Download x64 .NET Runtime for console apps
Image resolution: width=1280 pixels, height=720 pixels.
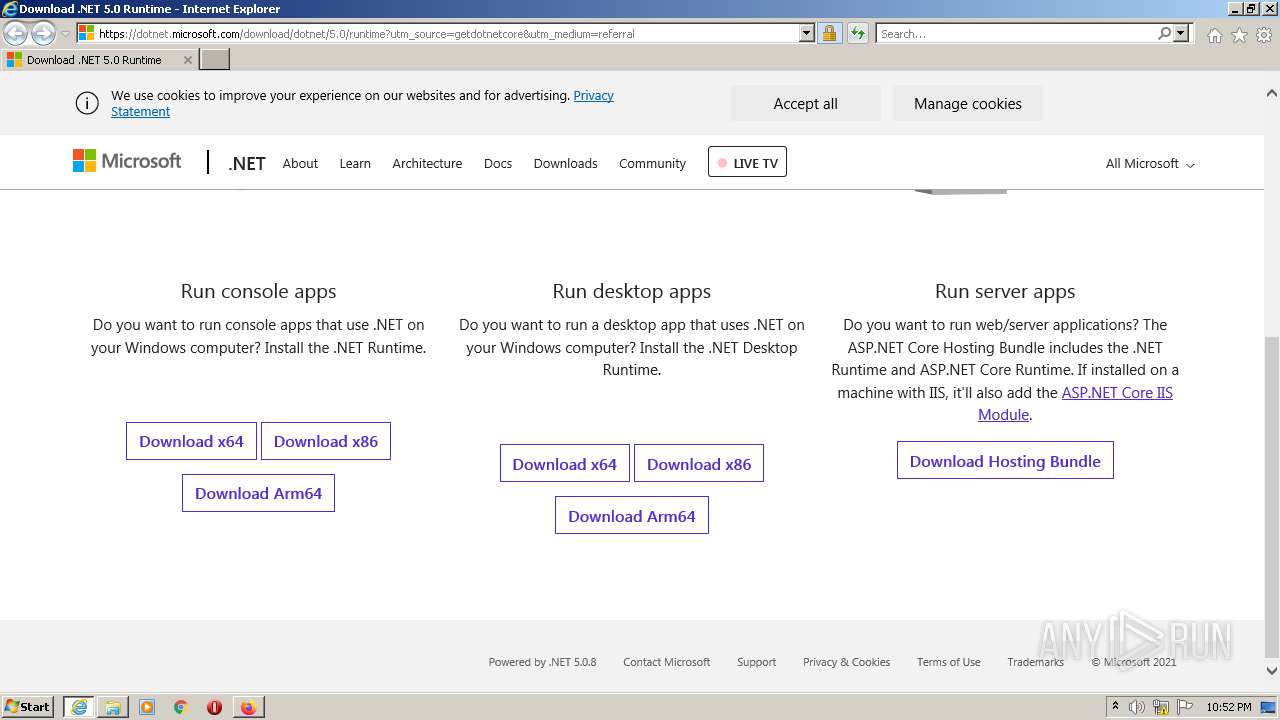pos(191,441)
